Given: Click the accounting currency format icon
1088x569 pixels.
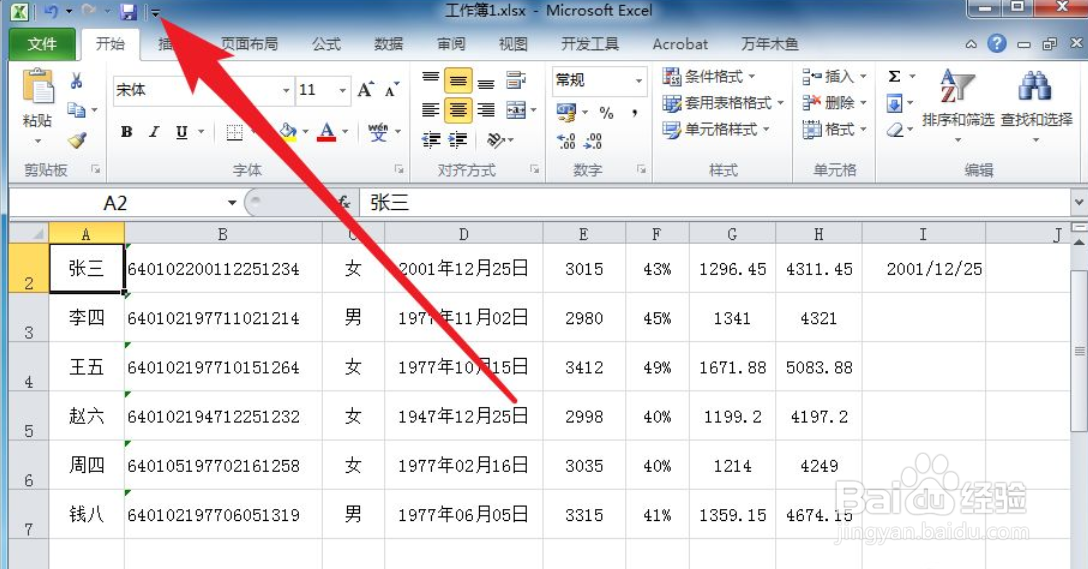Looking at the screenshot, I should click(566, 111).
